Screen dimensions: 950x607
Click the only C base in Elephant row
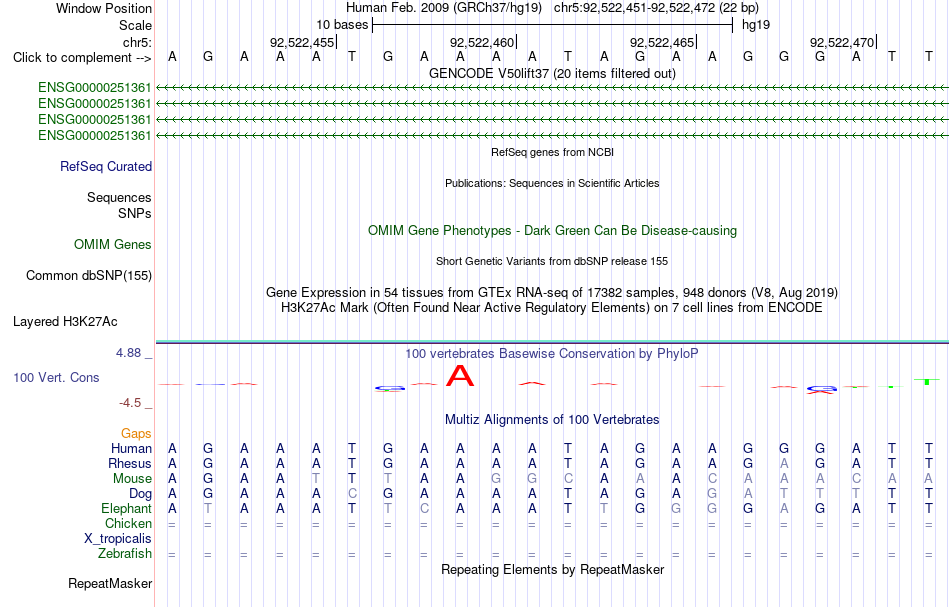point(424,509)
